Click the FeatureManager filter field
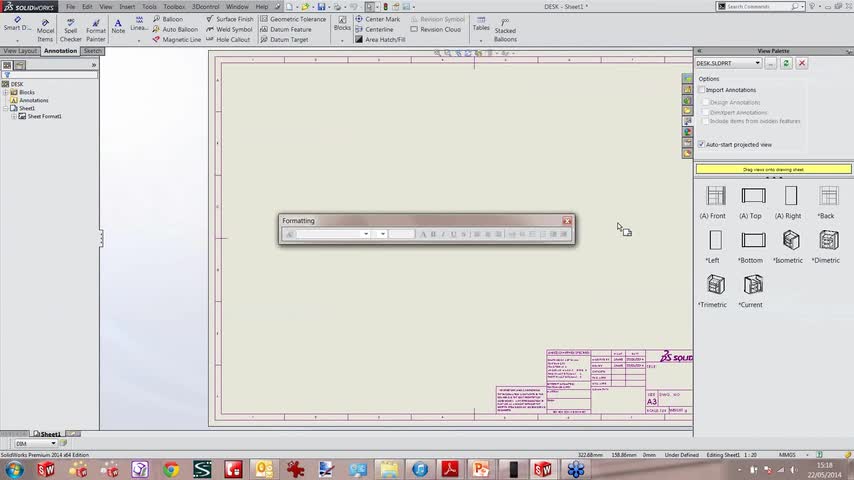Viewport: 854px width, 480px height. [x=50, y=75]
